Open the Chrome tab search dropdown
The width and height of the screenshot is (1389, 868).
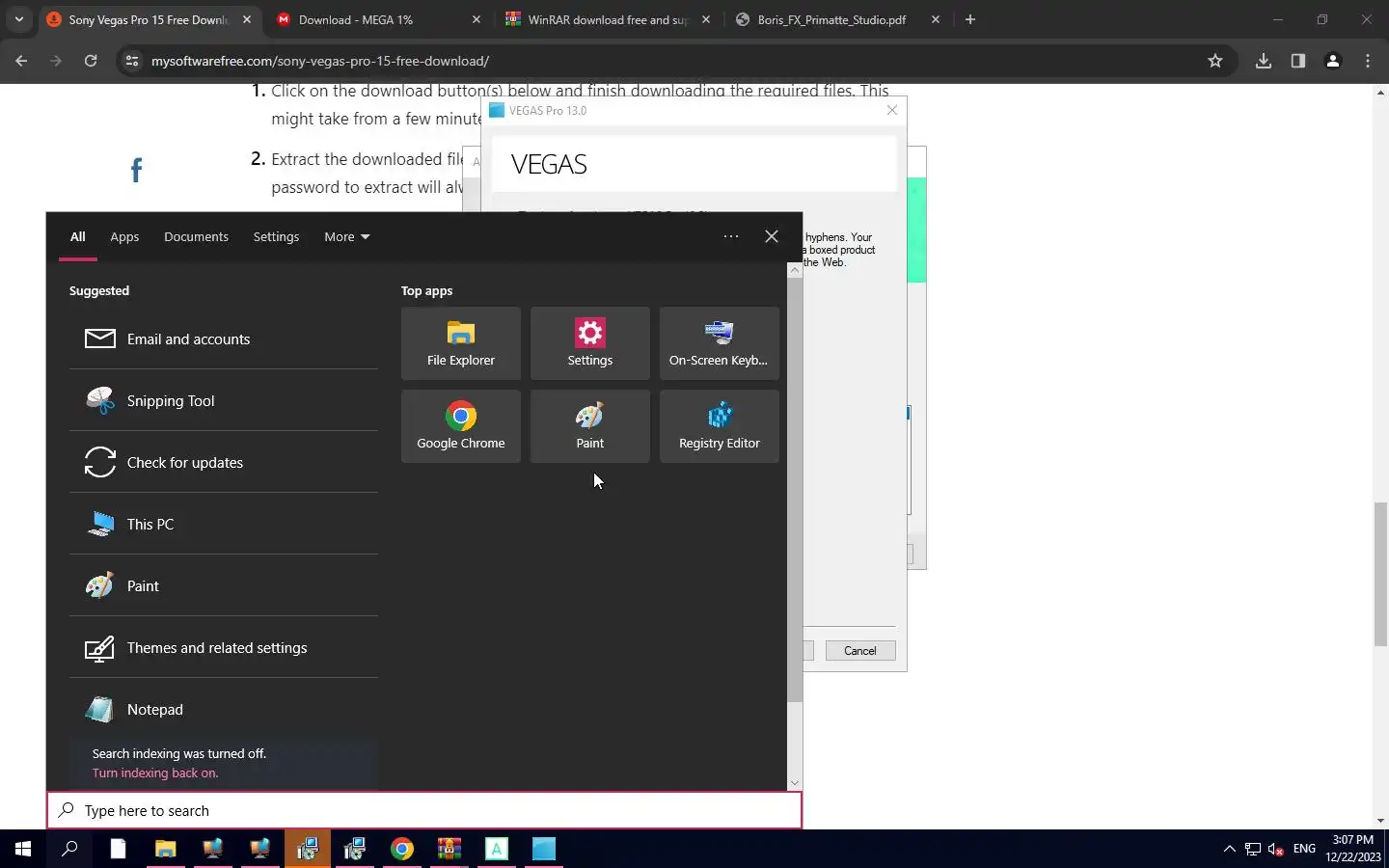coord(19,19)
